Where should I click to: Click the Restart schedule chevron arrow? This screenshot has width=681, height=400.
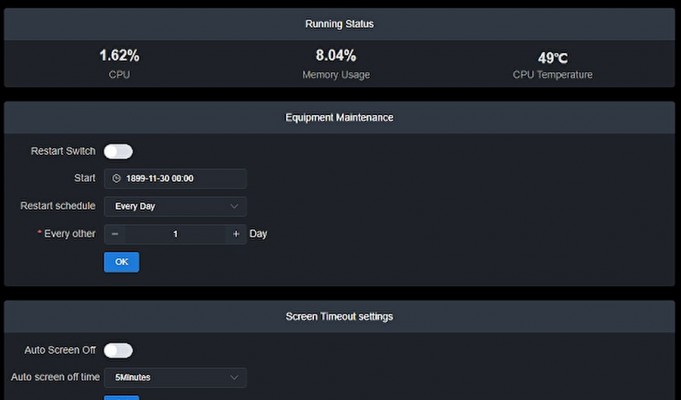(234, 206)
